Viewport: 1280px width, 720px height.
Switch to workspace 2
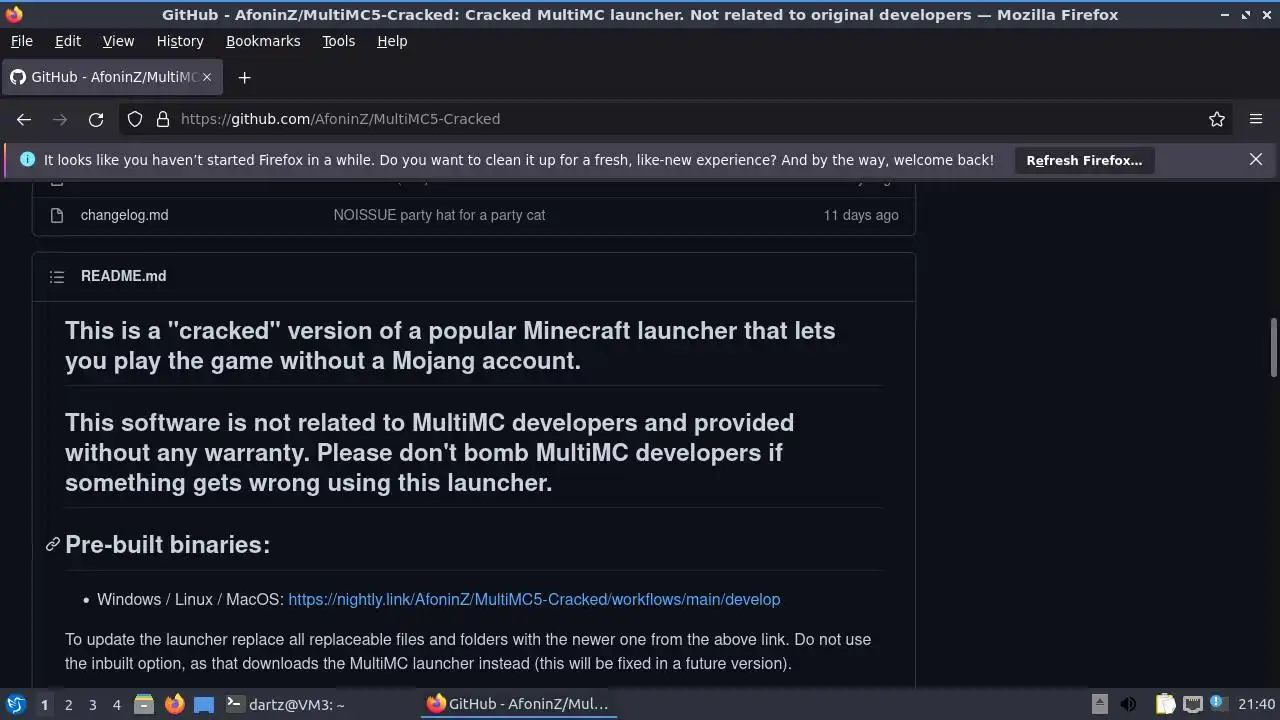[x=68, y=705]
